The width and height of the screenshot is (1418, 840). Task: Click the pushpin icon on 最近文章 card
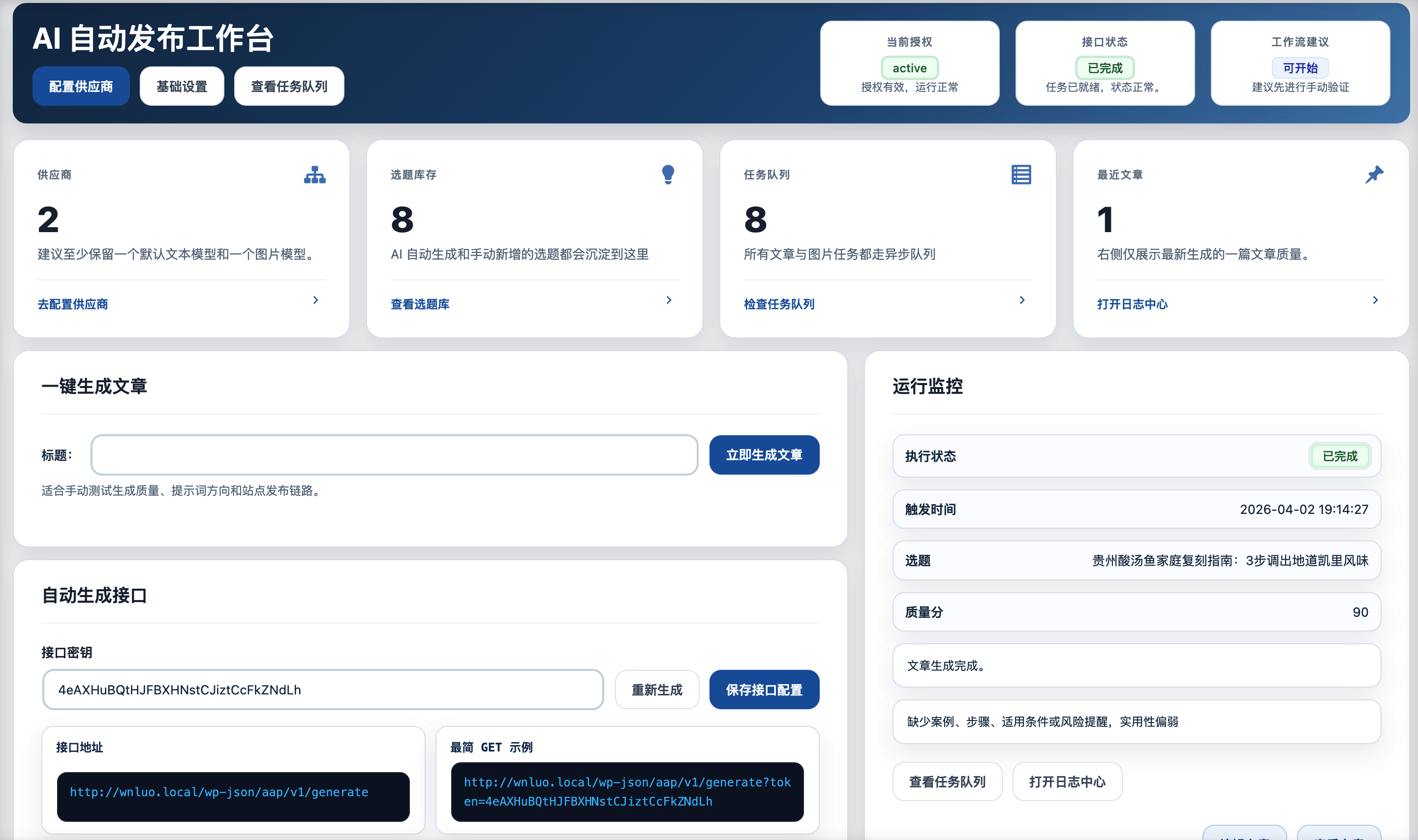click(1374, 174)
